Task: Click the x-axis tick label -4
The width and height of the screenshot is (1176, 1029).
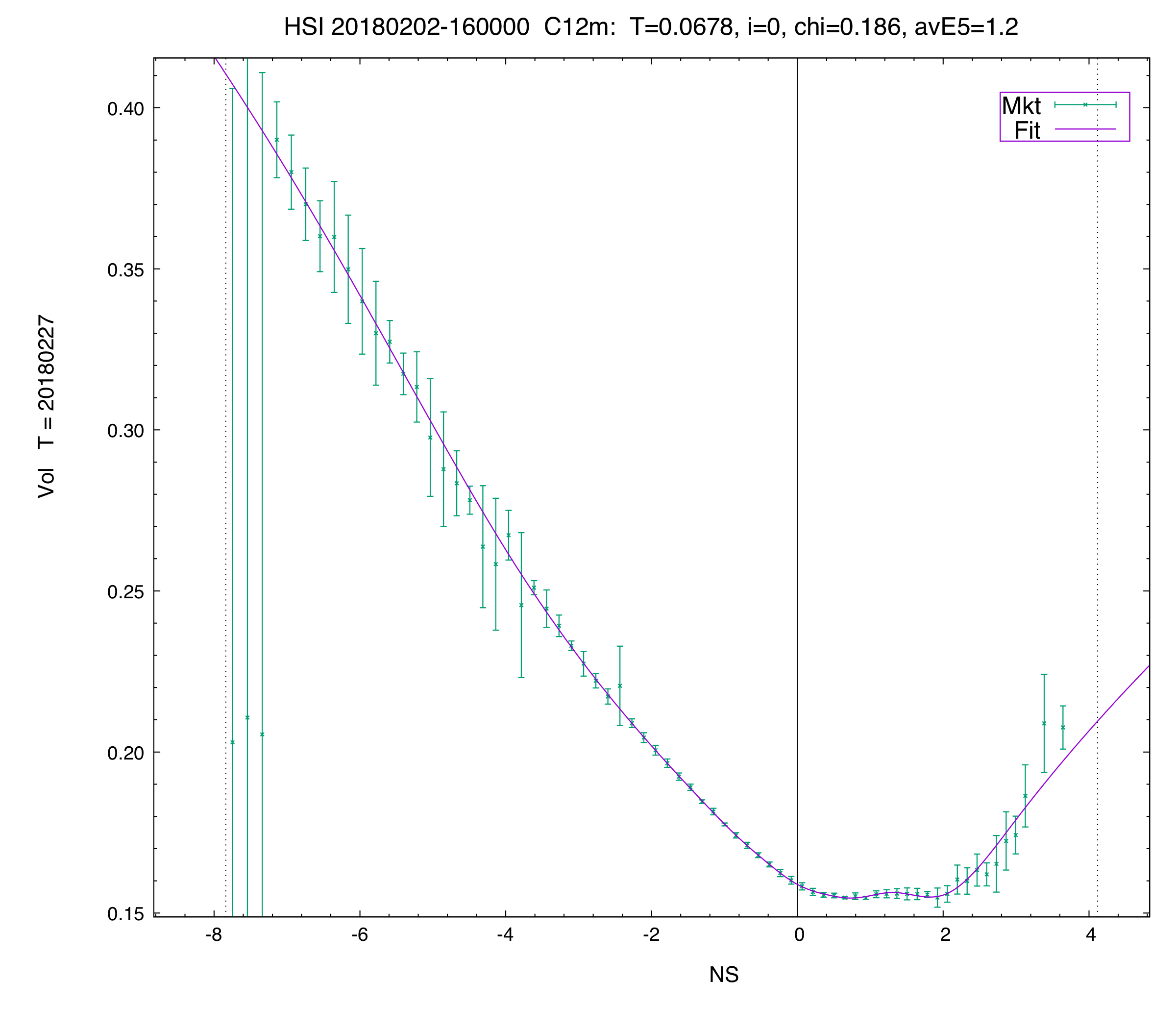Action: point(505,935)
